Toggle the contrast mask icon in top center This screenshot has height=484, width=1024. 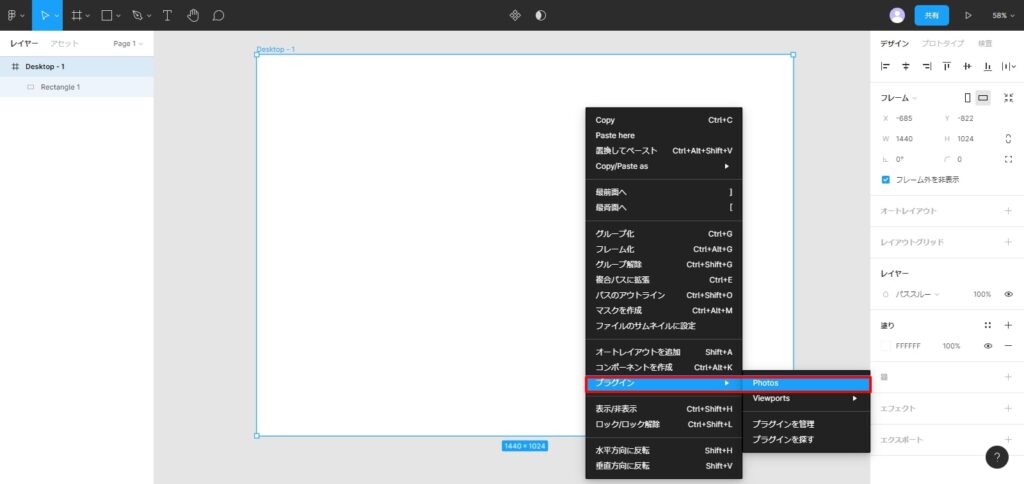pyautogui.click(x=541, y=15)
